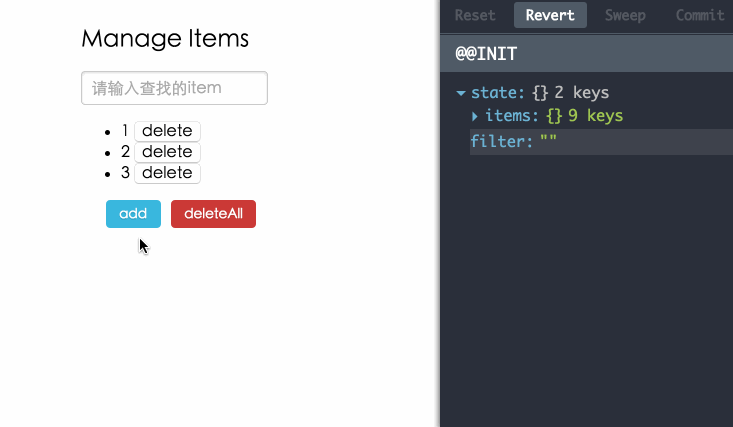733x427 pixels.
Task: Click the items key label
Action: click(x=512, y=116)
